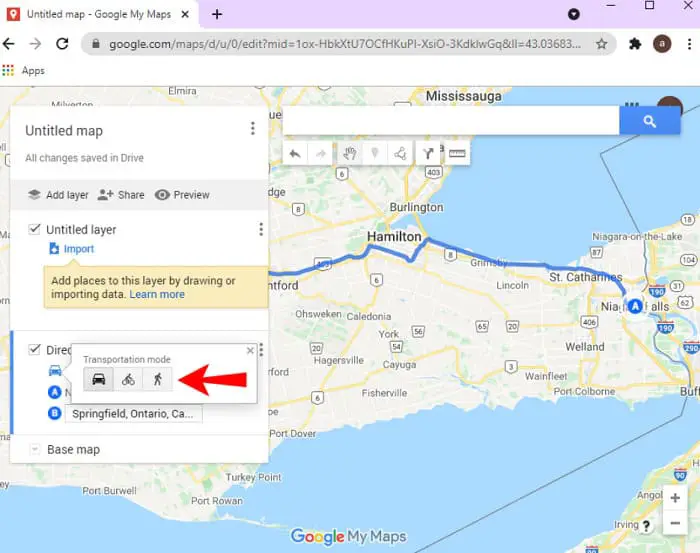Open the directions layer options menu
Viewport: 700px width, 553px height.
pyautogui.click(x=261, y=349)
